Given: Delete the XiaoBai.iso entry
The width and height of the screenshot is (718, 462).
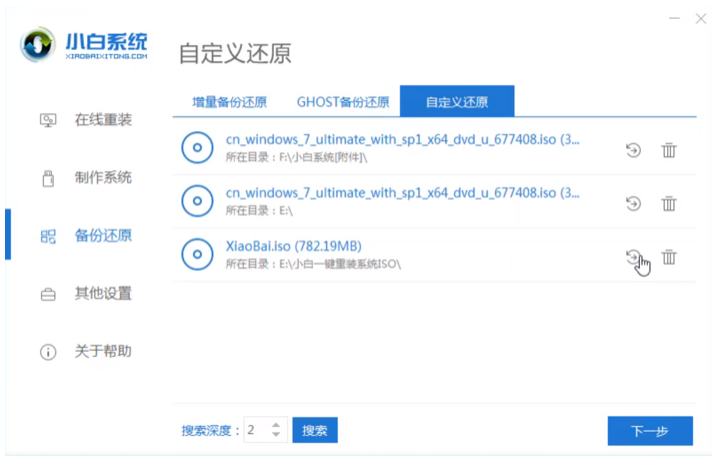Looking at the screenshot, I should (x=669, y=257).
